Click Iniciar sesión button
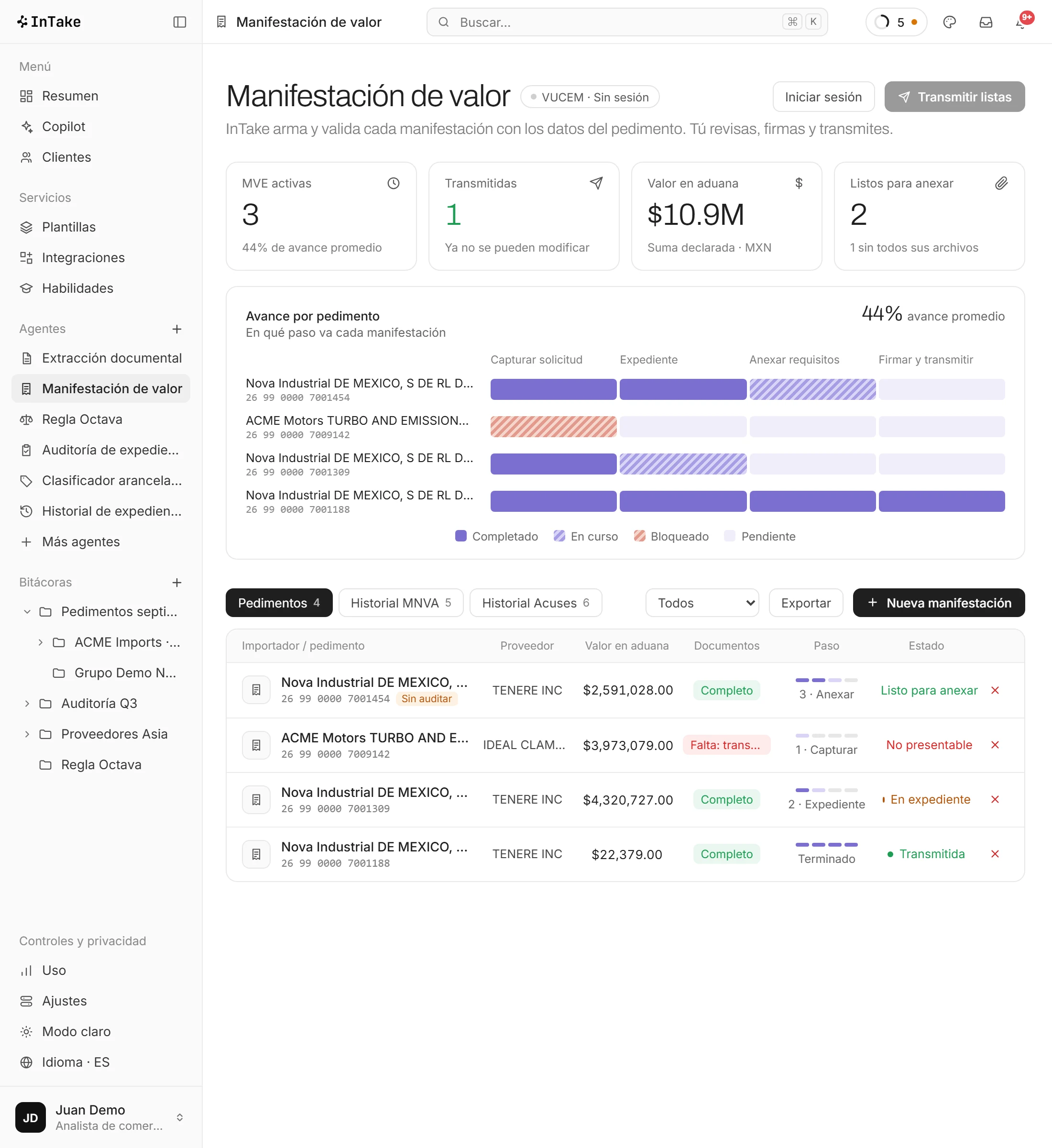The image size is (1052, 1148). click(x=823, y=97)
